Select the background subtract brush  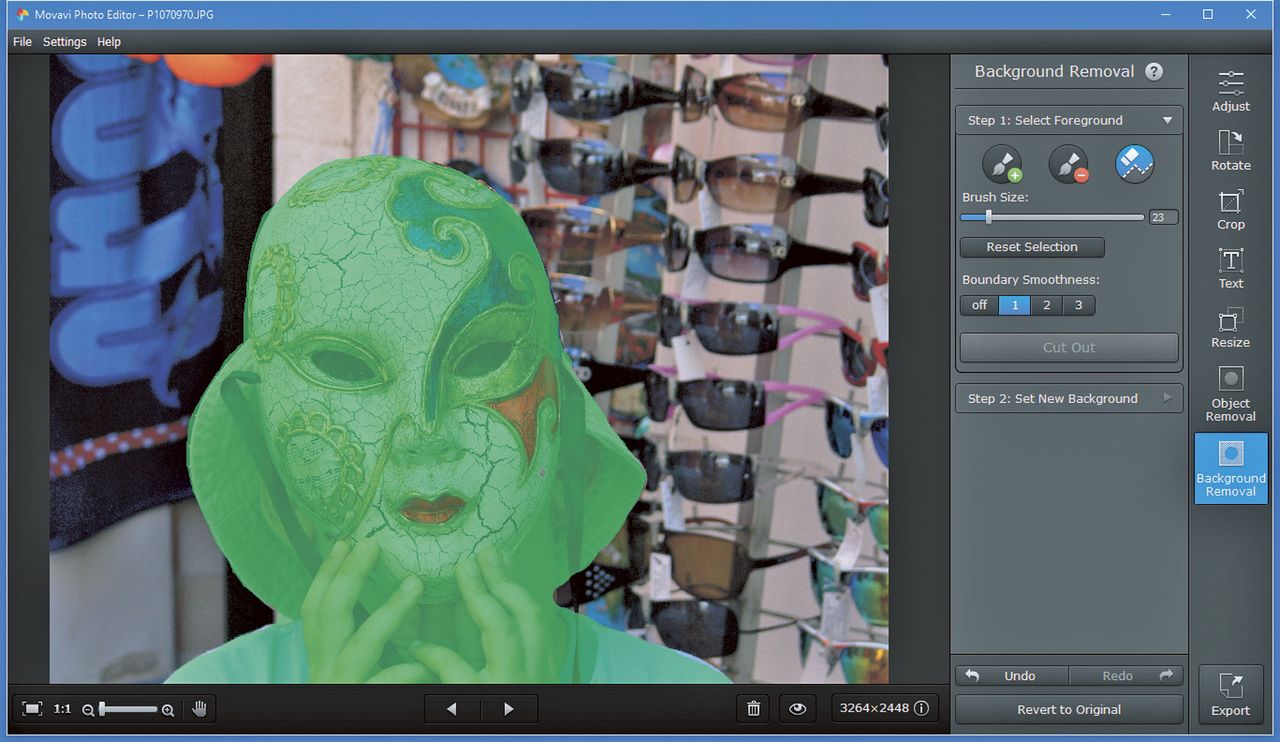coord(1068,164)
